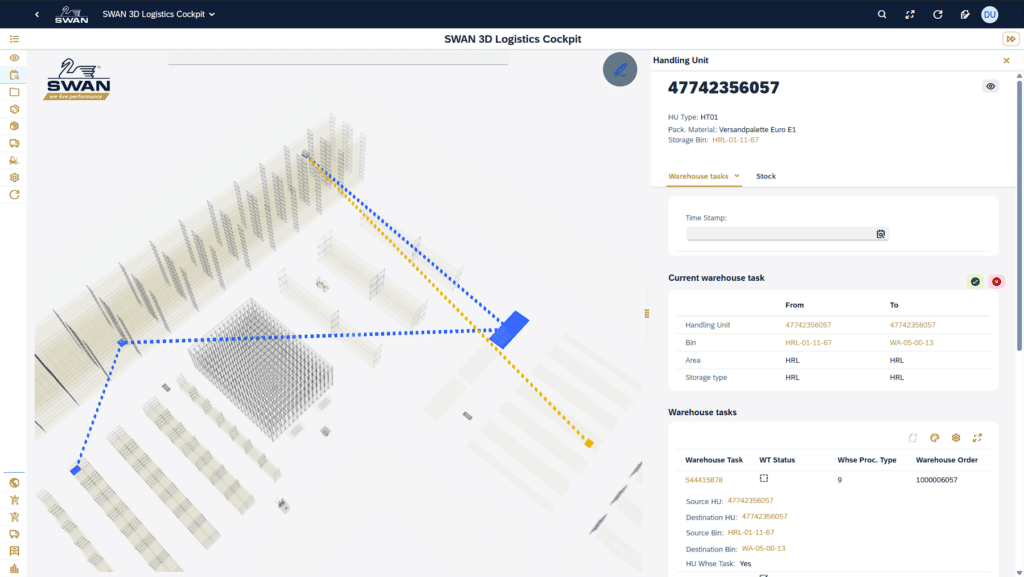Viewport: 1024px width, 577px height.
Task: Click the Whse Proc. Type column header
Action: coord(867,460)
